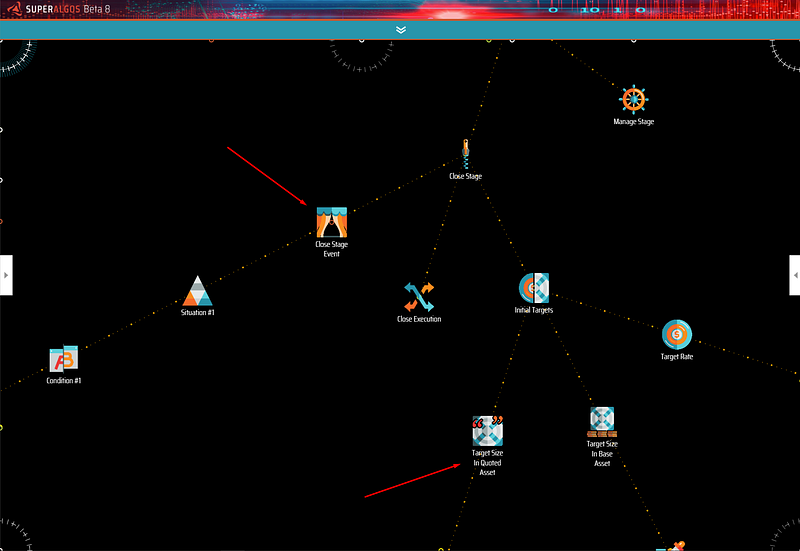Click the 'Target Rate' label text
This screenshot has height=551, width=800.
pos(677,357)
